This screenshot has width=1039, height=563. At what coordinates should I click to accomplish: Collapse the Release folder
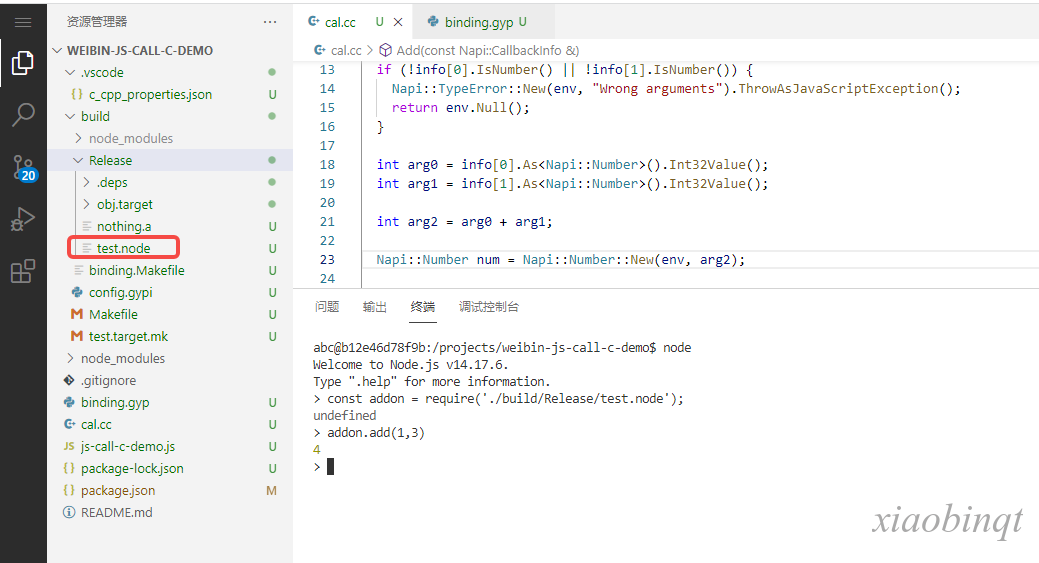(78, 160)
